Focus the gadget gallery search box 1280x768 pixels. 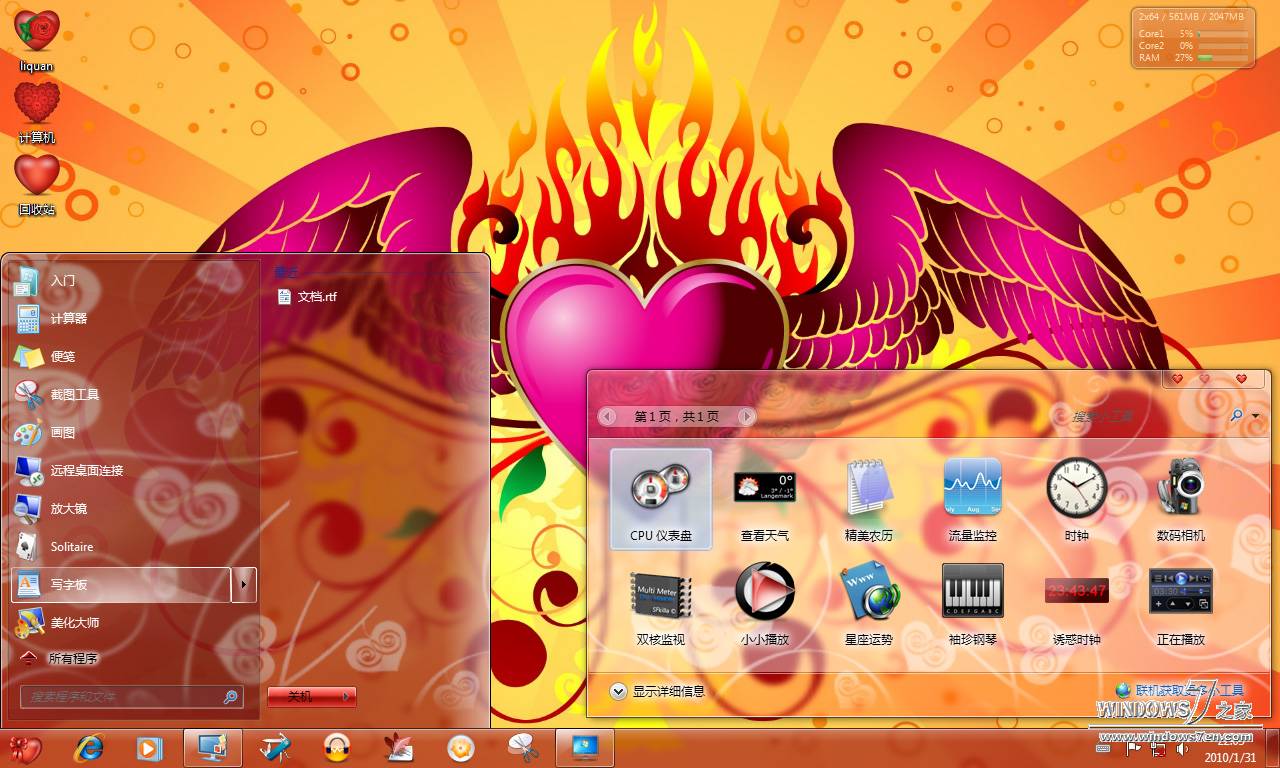[1144, 416]
